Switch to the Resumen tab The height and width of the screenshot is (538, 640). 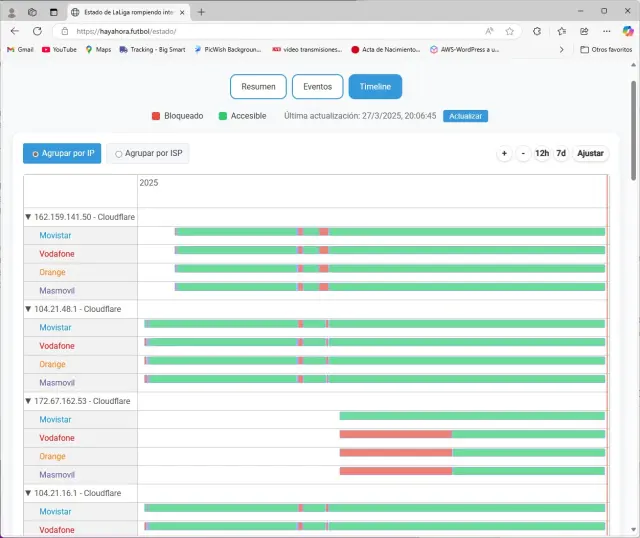[x=258, y=87]
